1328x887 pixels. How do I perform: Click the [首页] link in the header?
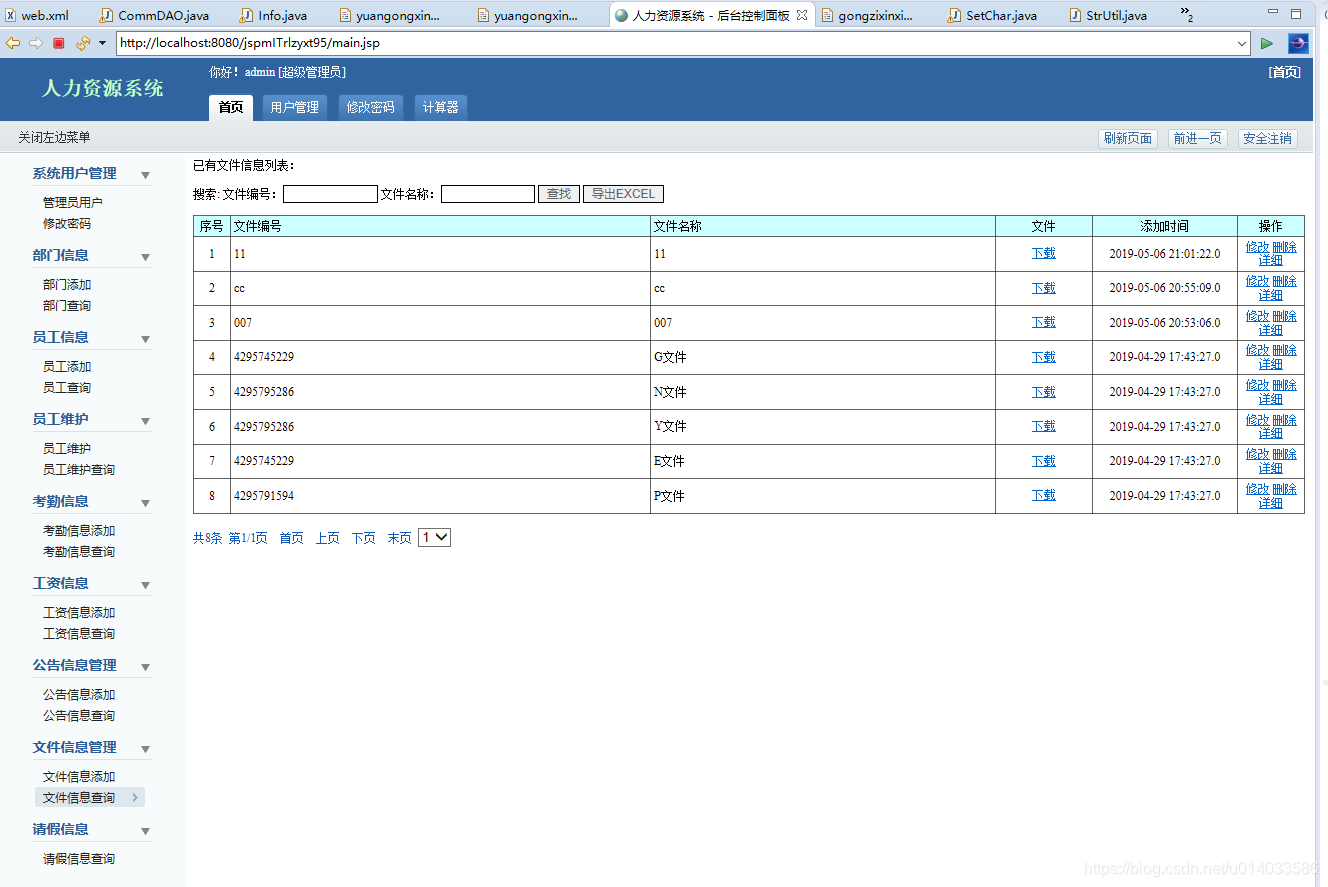[x=1285, y=72]
